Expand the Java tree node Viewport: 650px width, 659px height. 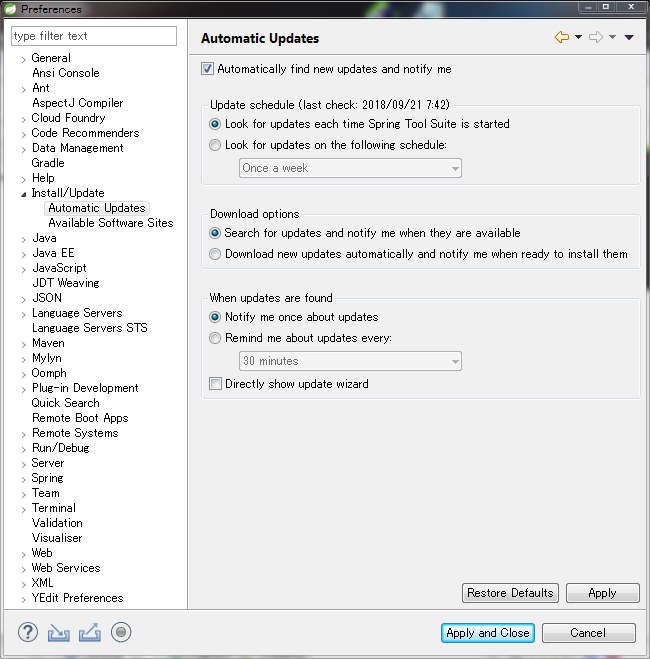pyautogui.click(x=24, y=239)
